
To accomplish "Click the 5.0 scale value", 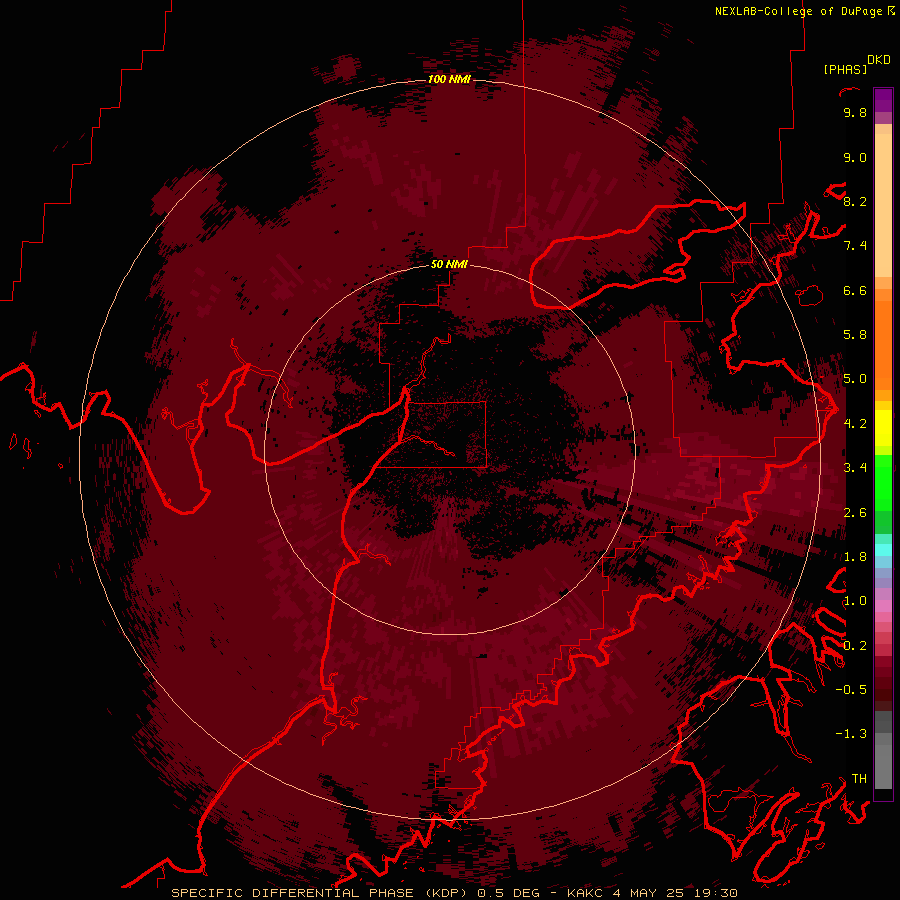I will point(855,379).
